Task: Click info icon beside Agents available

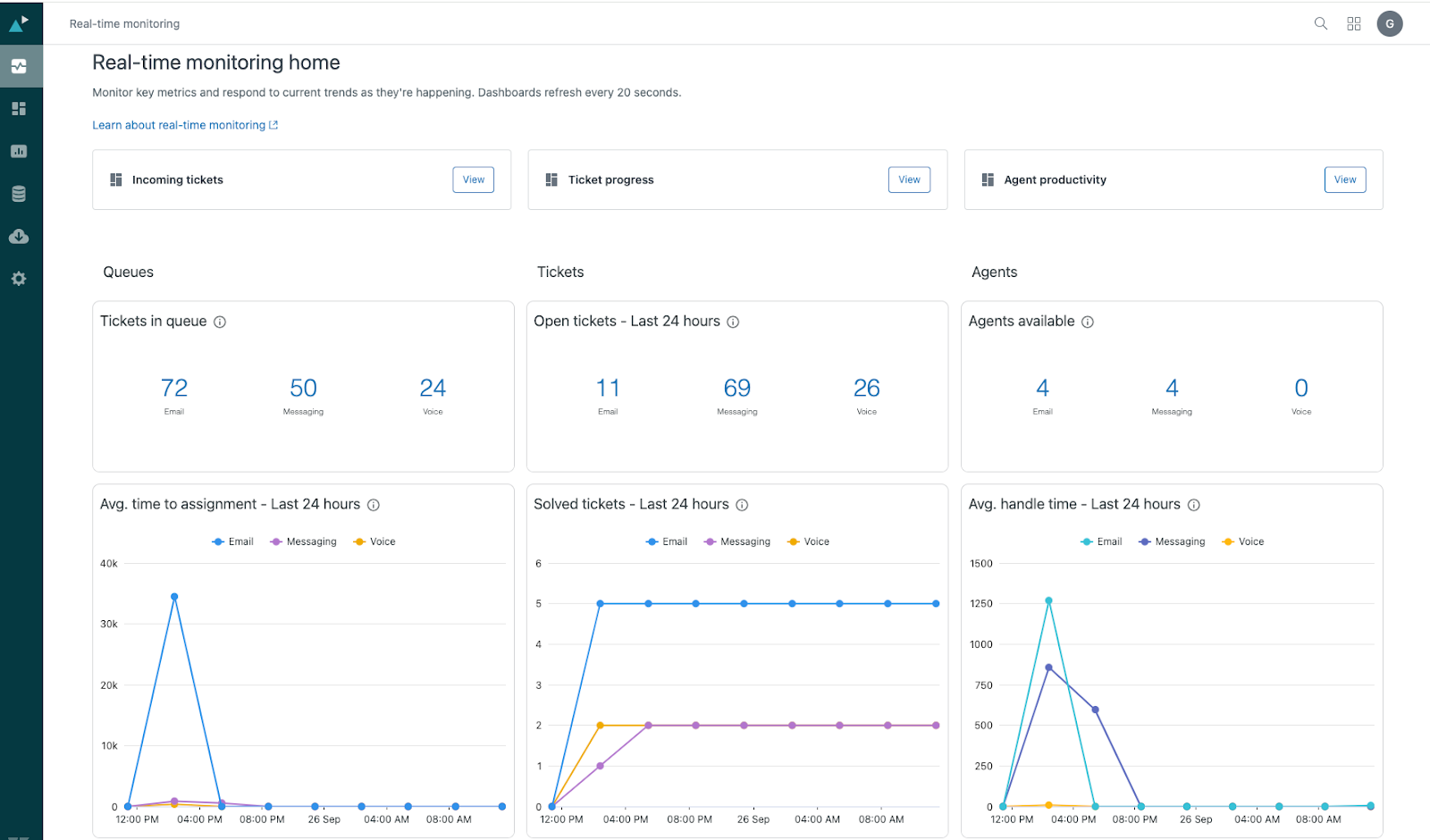Action: pyautogui.click(x=1088, y=322)
